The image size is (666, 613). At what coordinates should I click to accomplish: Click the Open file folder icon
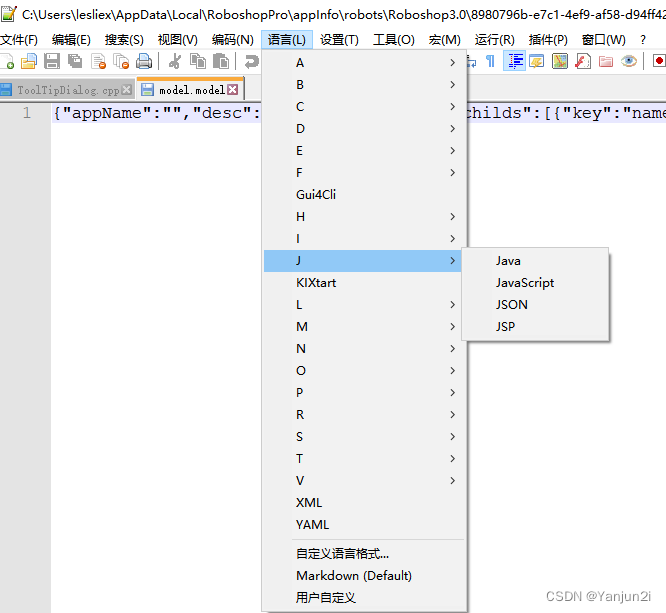tap(29, 61)
